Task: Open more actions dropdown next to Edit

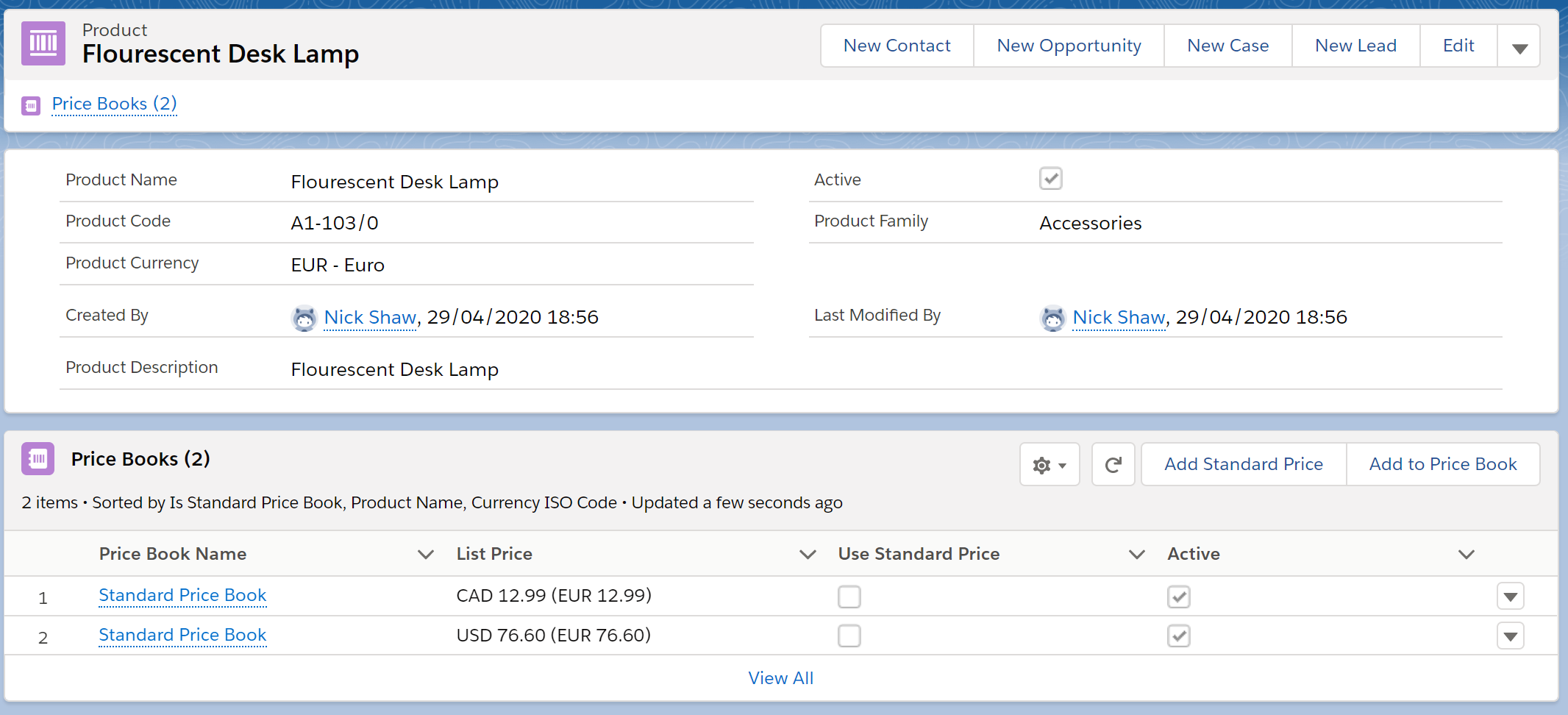Action: [x=1519, y=47]
